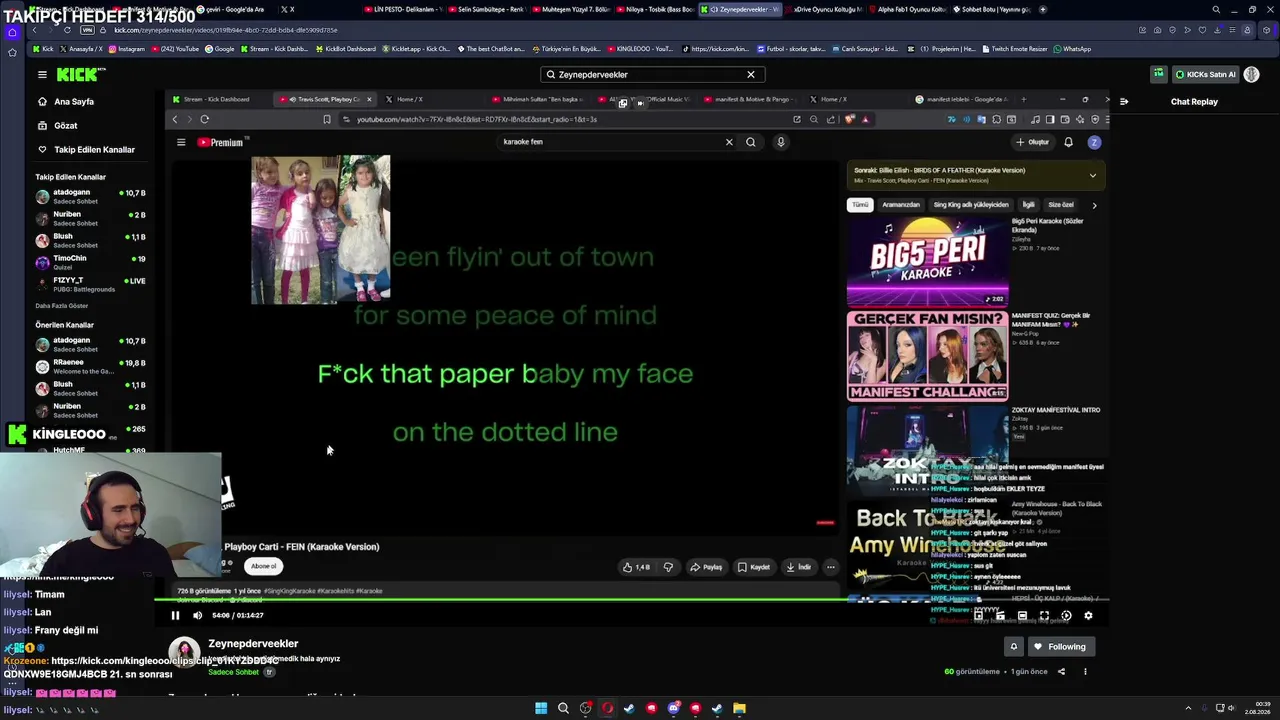Screen dimensions: 1280x720
Task: Click the YouTube Oluştur button
Action: 1033,142
